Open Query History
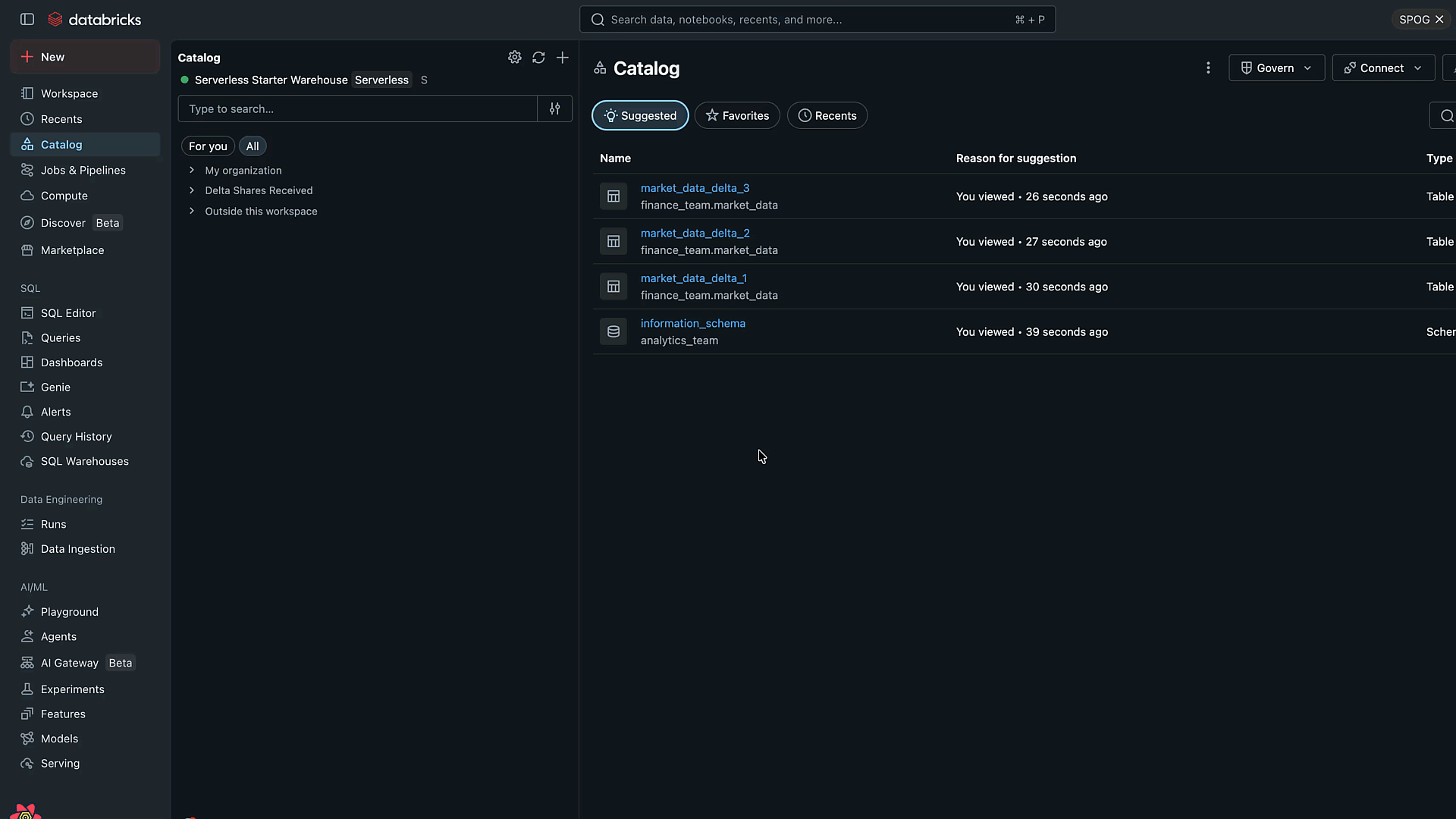The image size is (1456, 819). (76, 436)
